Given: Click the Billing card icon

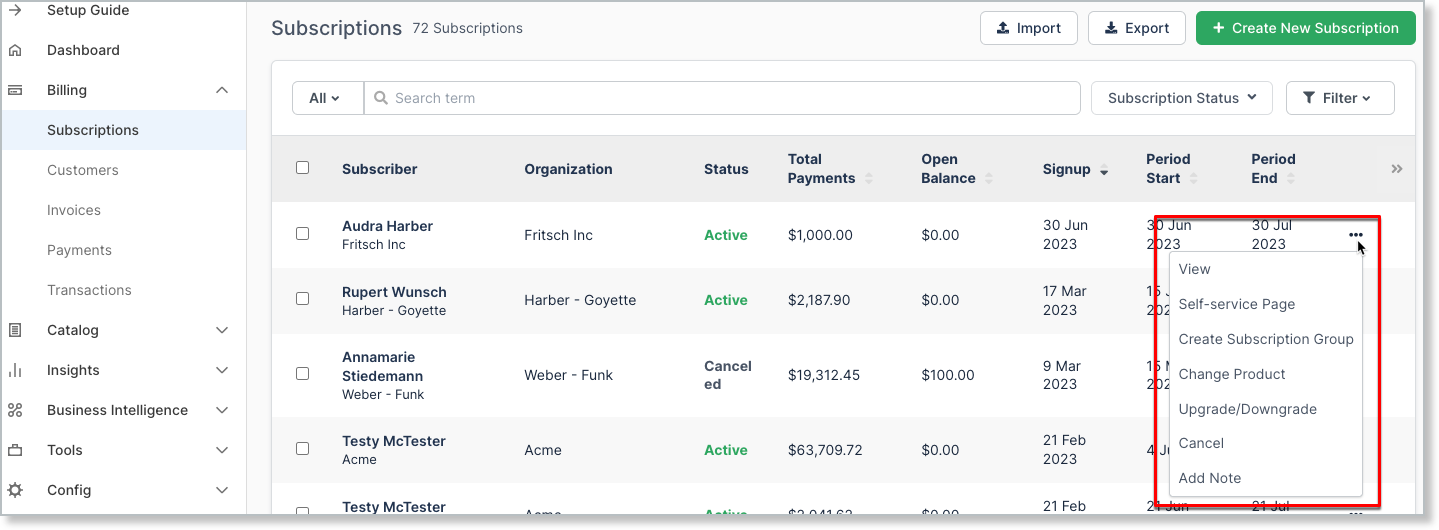Looking at the screenshot, I should [15, 90].
